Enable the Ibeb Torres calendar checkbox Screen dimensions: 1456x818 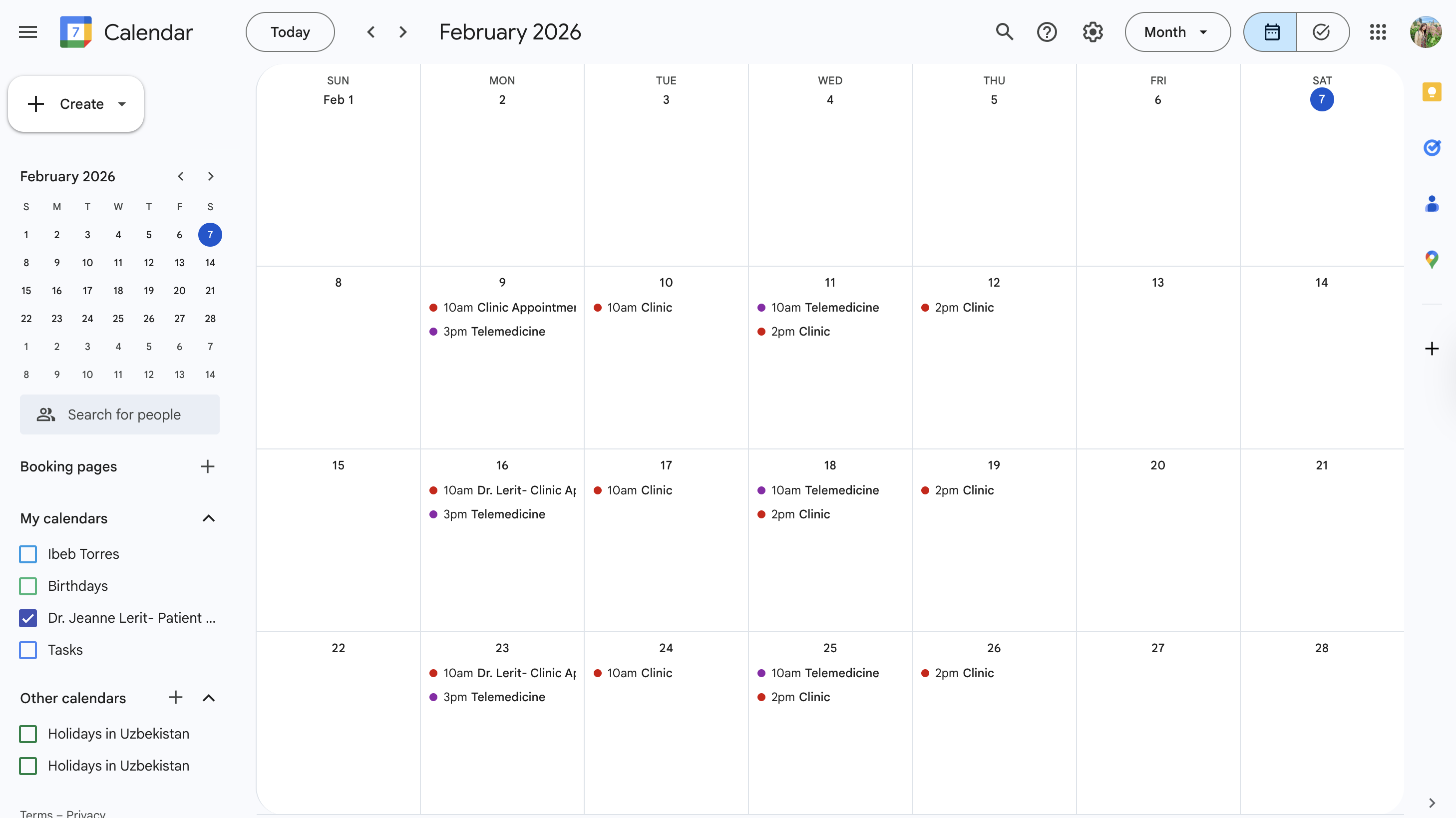27,554
